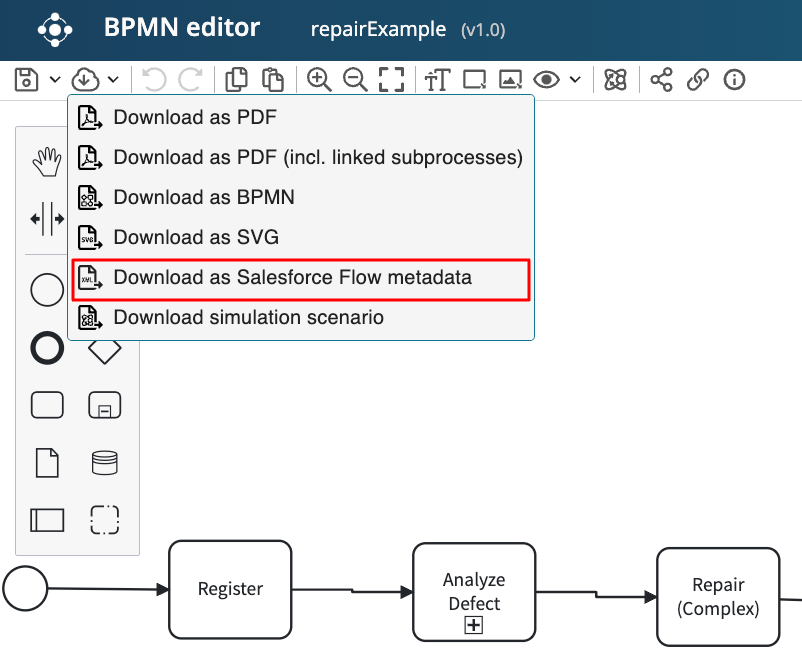
Task: Pick the end event thick circle
Action: tap(47, 348)
